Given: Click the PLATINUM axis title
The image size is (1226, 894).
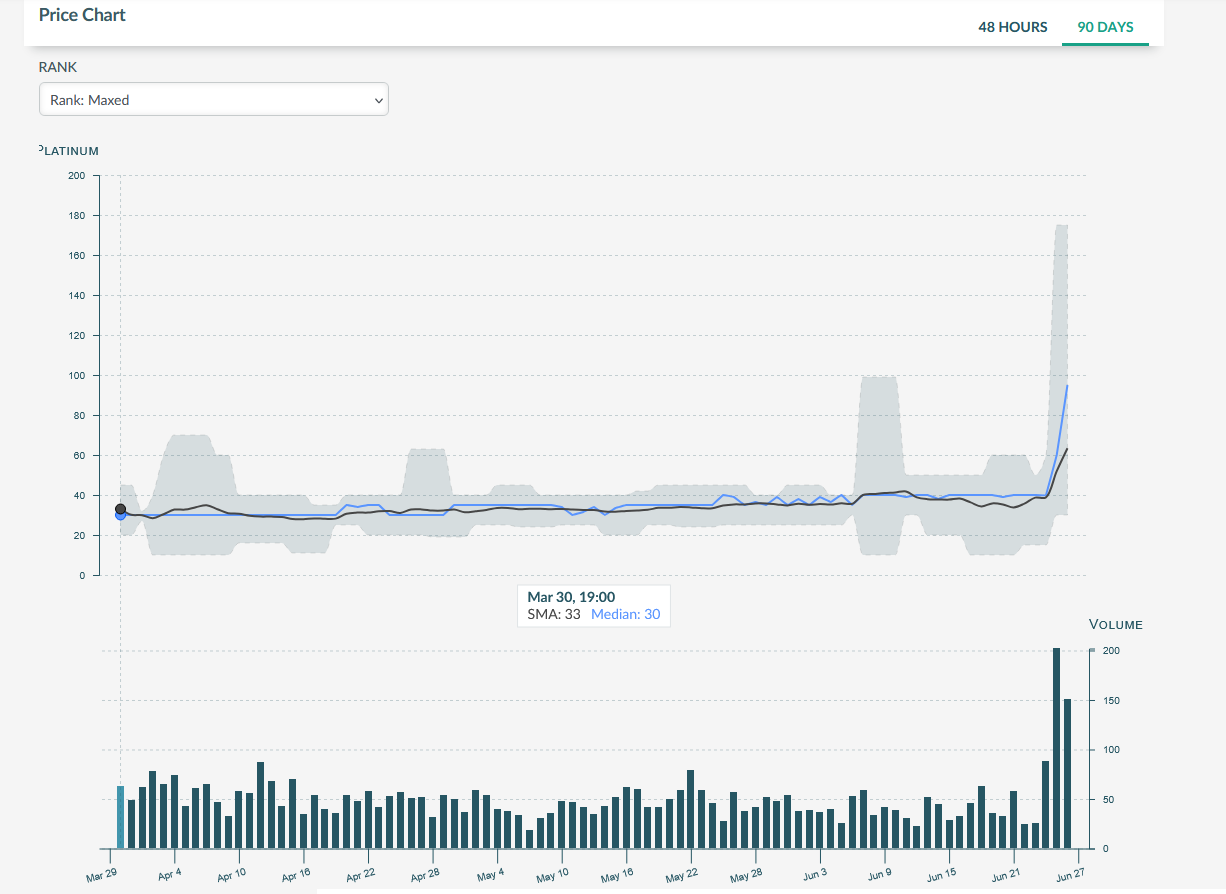Looking at the screenshot, I should pos(68,151).
